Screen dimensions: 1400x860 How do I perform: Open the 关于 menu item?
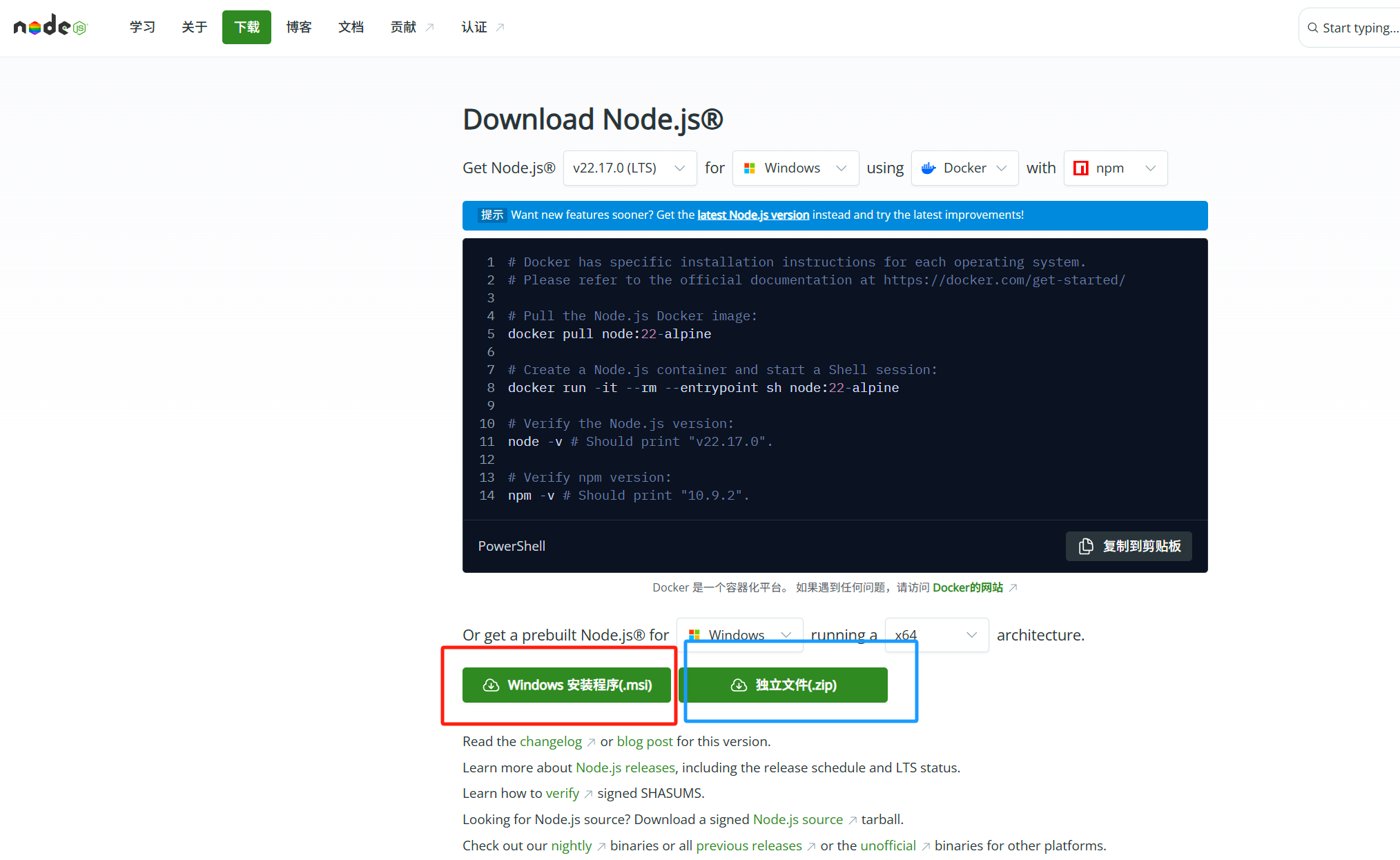pos(194,27)
